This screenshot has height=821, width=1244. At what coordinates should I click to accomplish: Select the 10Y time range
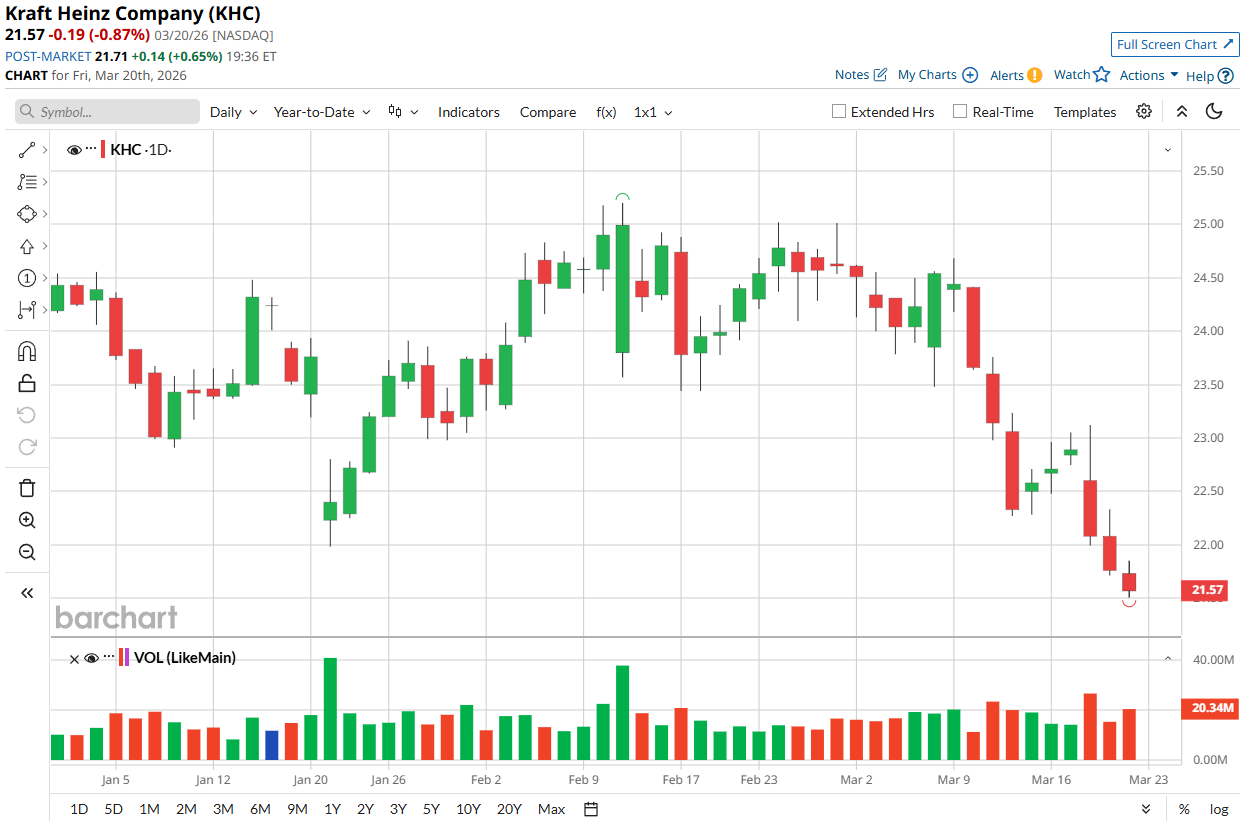tap(468, 809)
